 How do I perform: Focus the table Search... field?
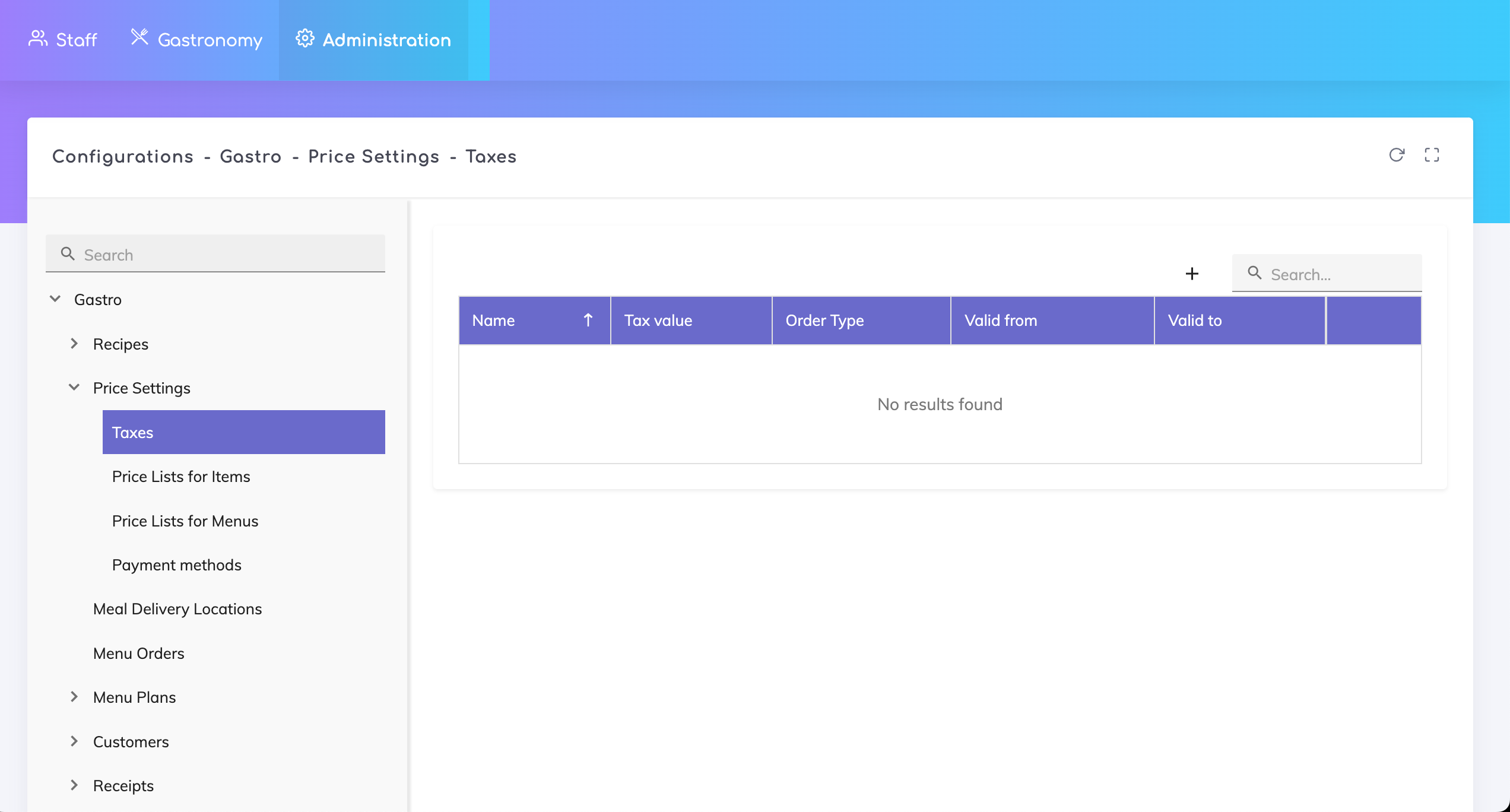pyautogui.click(x=1341, y=274)
